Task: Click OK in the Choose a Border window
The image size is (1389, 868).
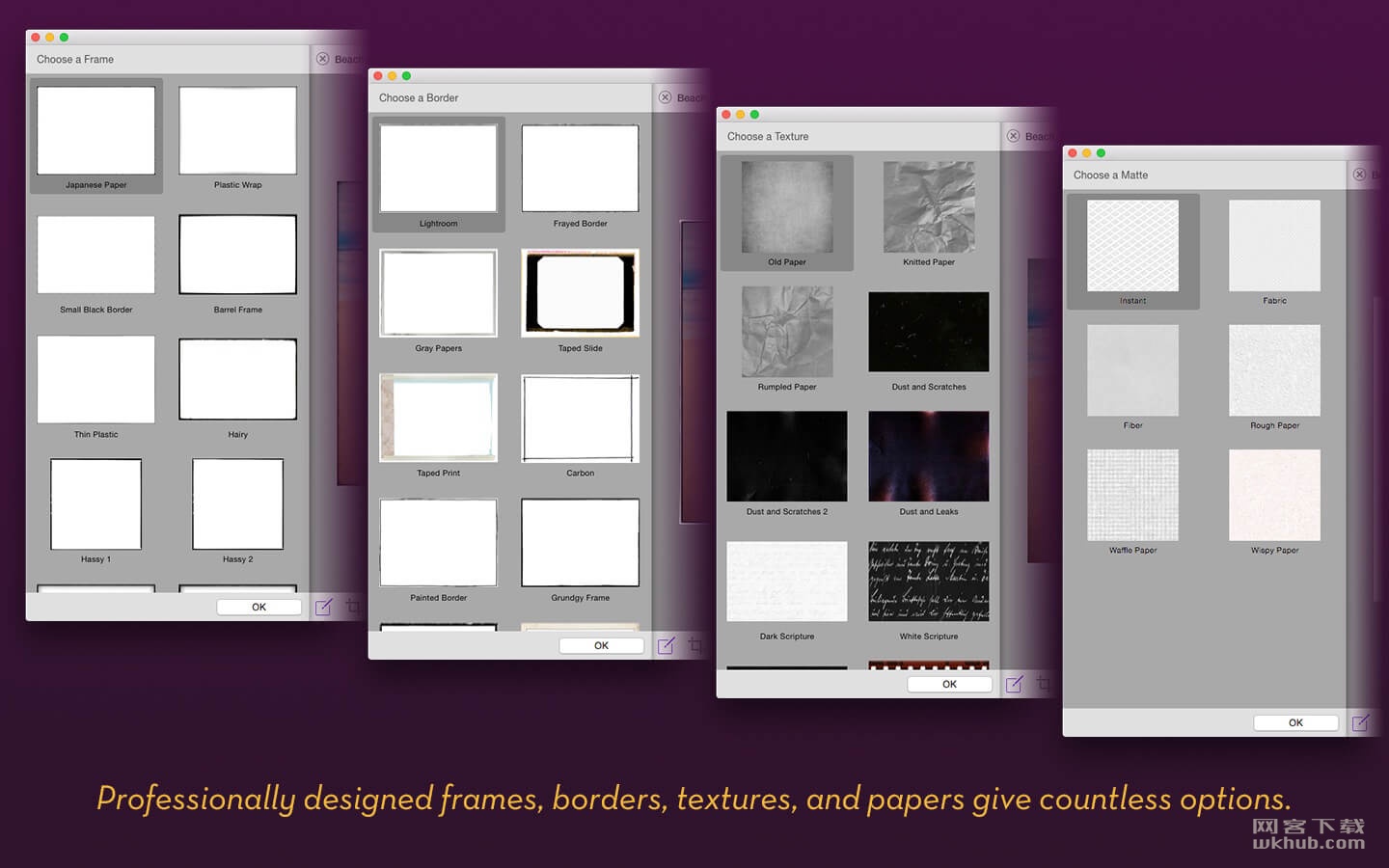Action: tap(601, 645)
